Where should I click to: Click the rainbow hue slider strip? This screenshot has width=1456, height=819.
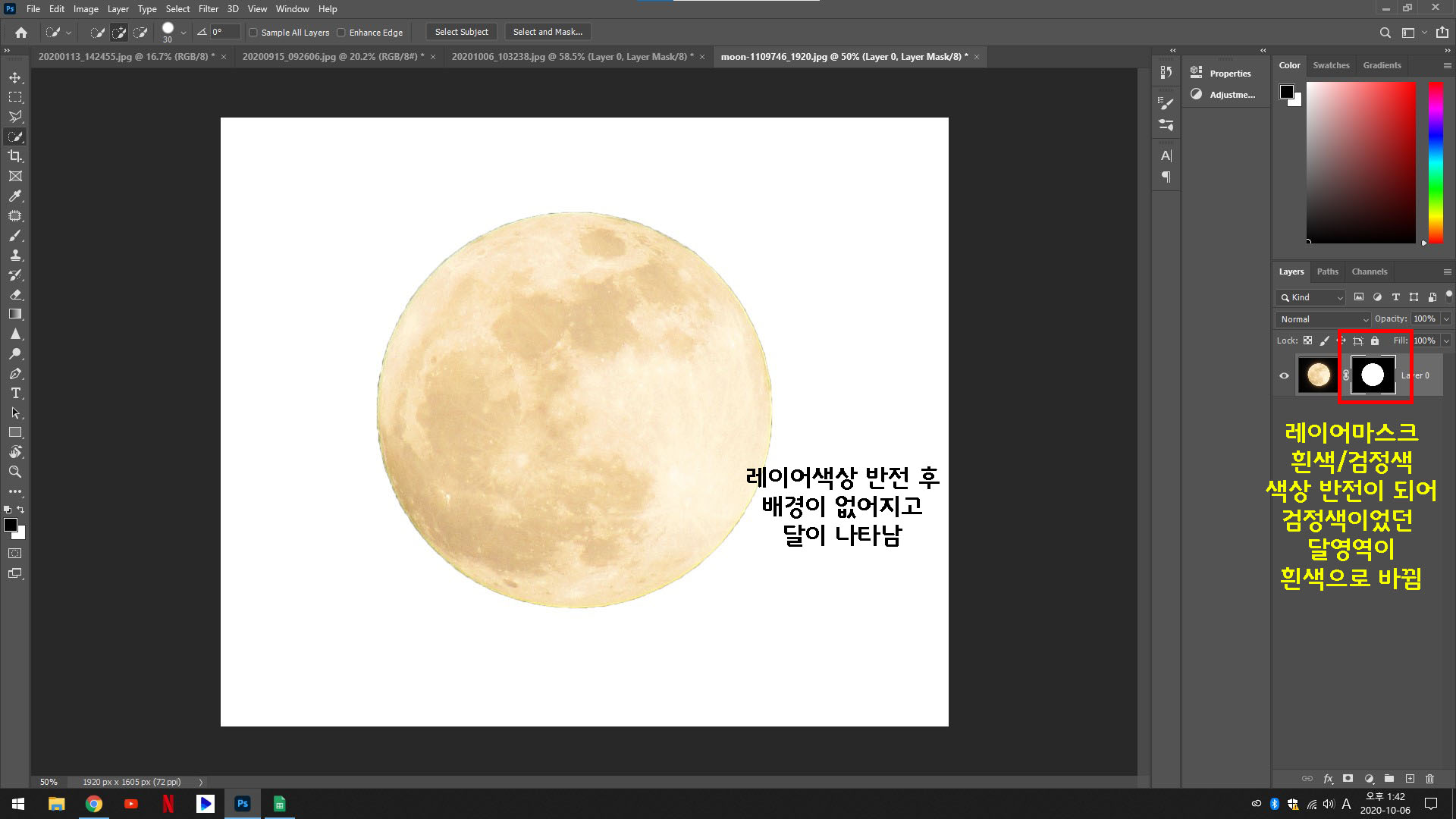[1436, 162]
